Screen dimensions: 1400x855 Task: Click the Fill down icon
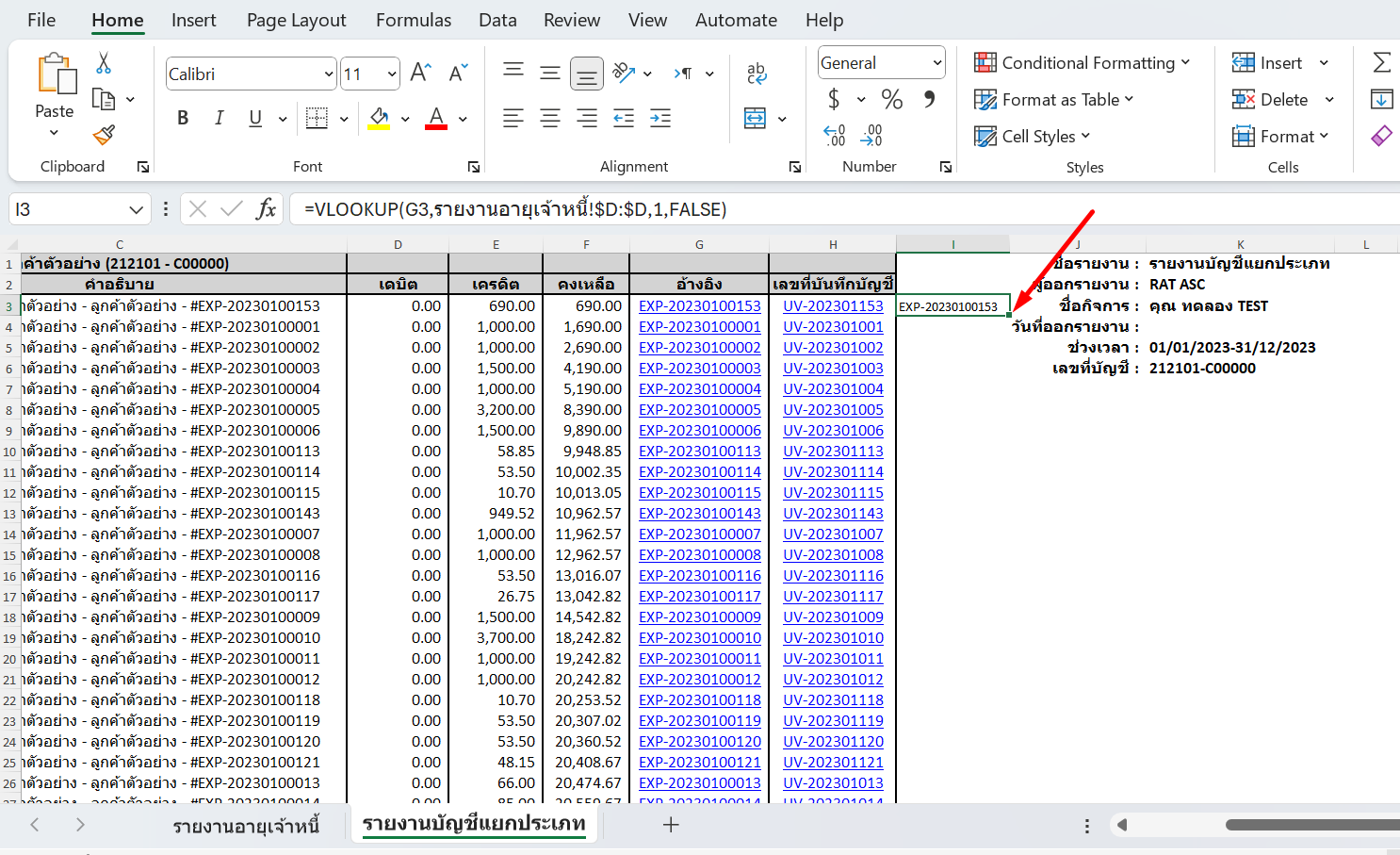1381,99
